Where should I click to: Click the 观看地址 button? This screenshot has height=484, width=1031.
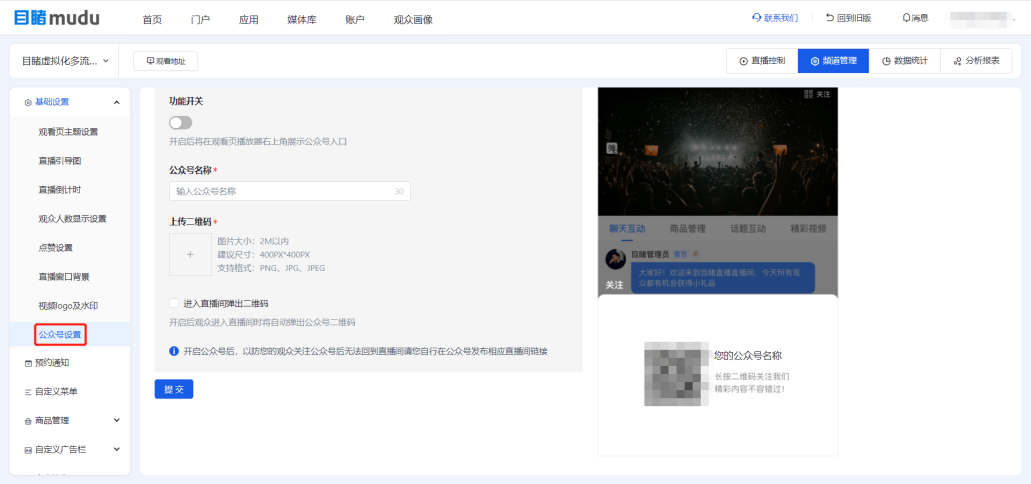166,61
